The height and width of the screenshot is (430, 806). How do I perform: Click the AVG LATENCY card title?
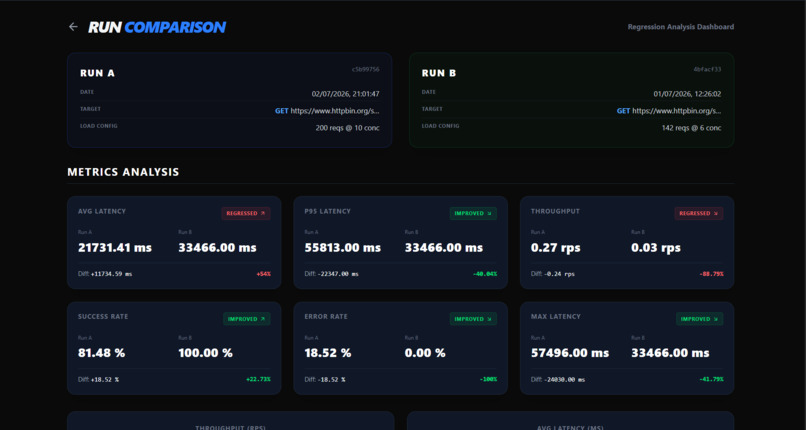click(102, 211)
